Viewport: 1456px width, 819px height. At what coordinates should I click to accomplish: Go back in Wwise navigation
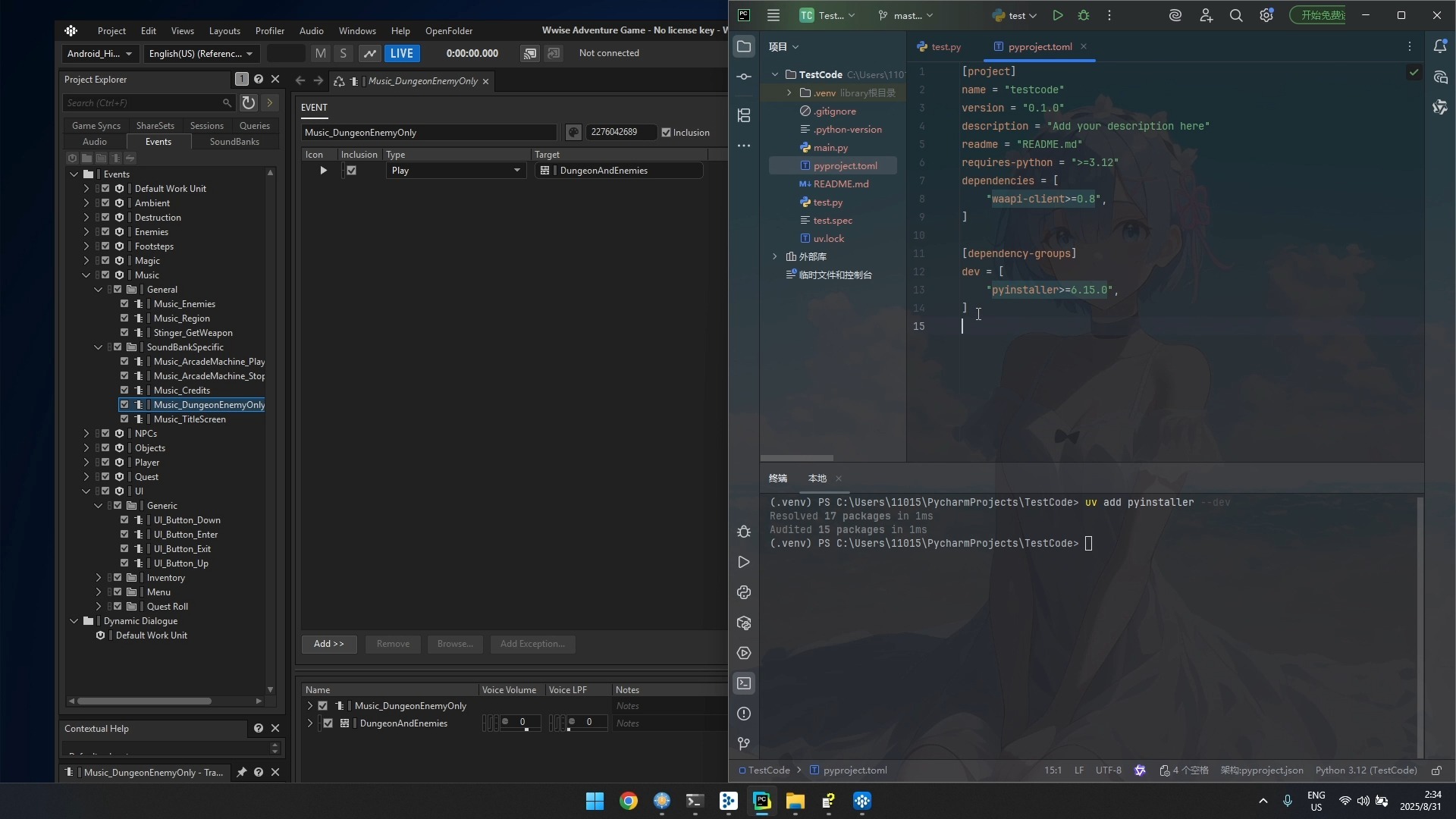point(300,80)
